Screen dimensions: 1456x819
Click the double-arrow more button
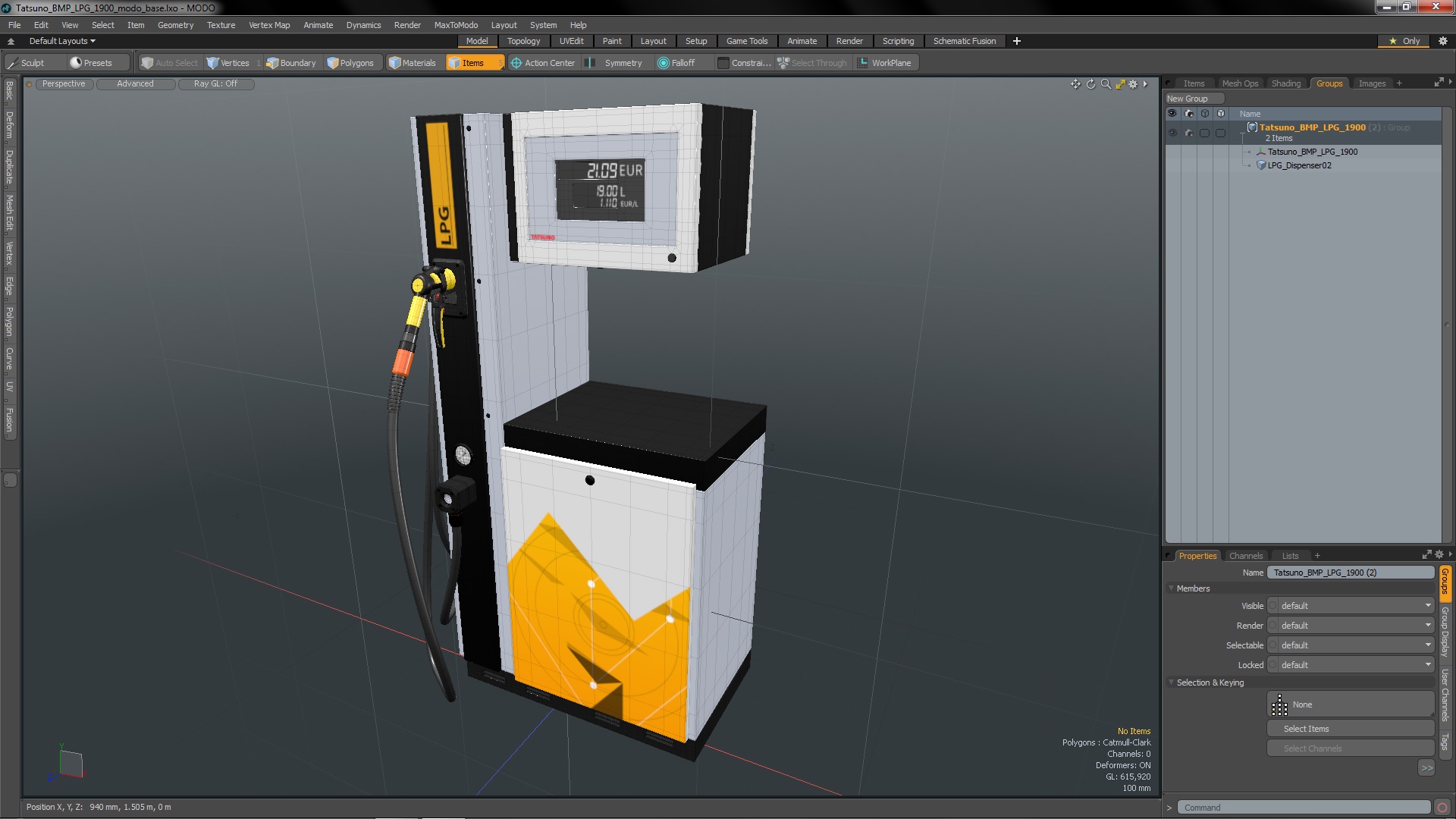click(1426, 768)
